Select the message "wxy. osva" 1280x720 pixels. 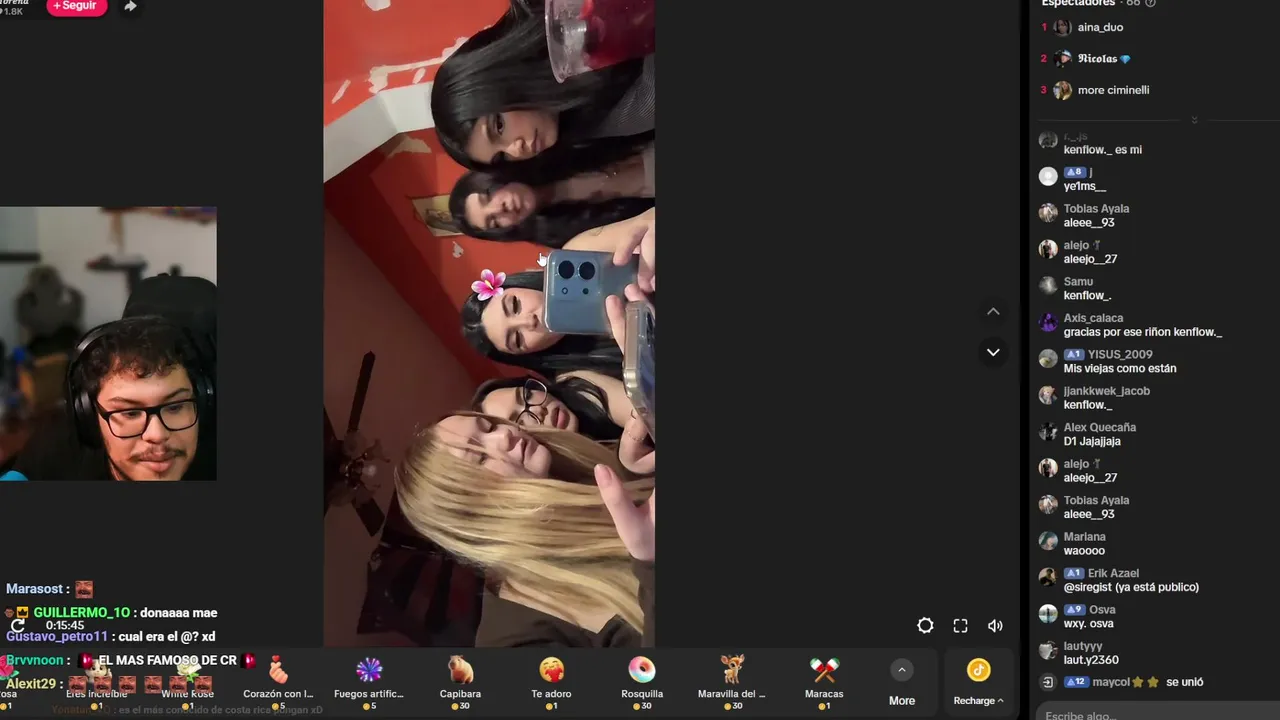pyautogui.click(x=1089, y=624)
